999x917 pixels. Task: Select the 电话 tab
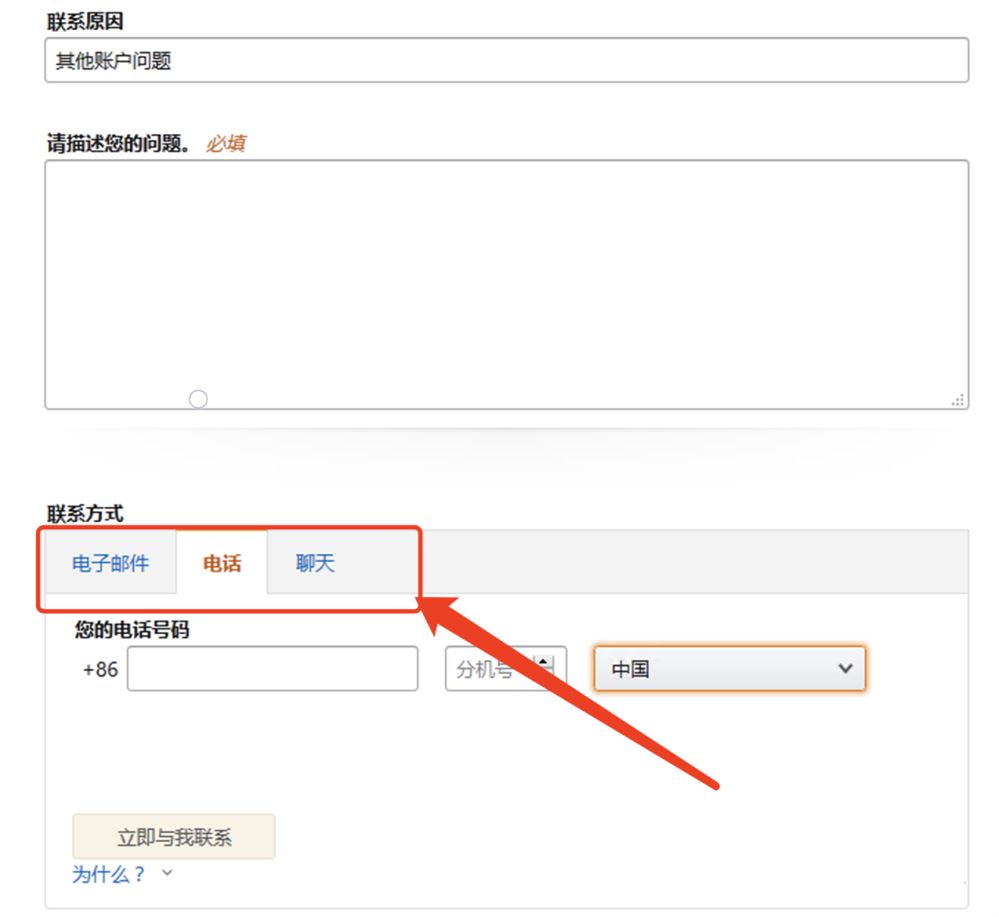222,563
